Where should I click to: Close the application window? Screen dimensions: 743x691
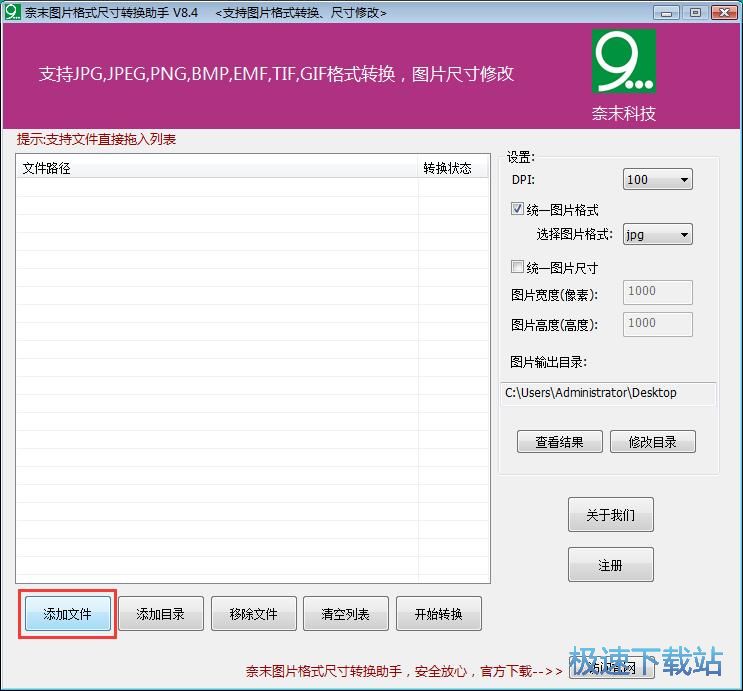(724, 12)
